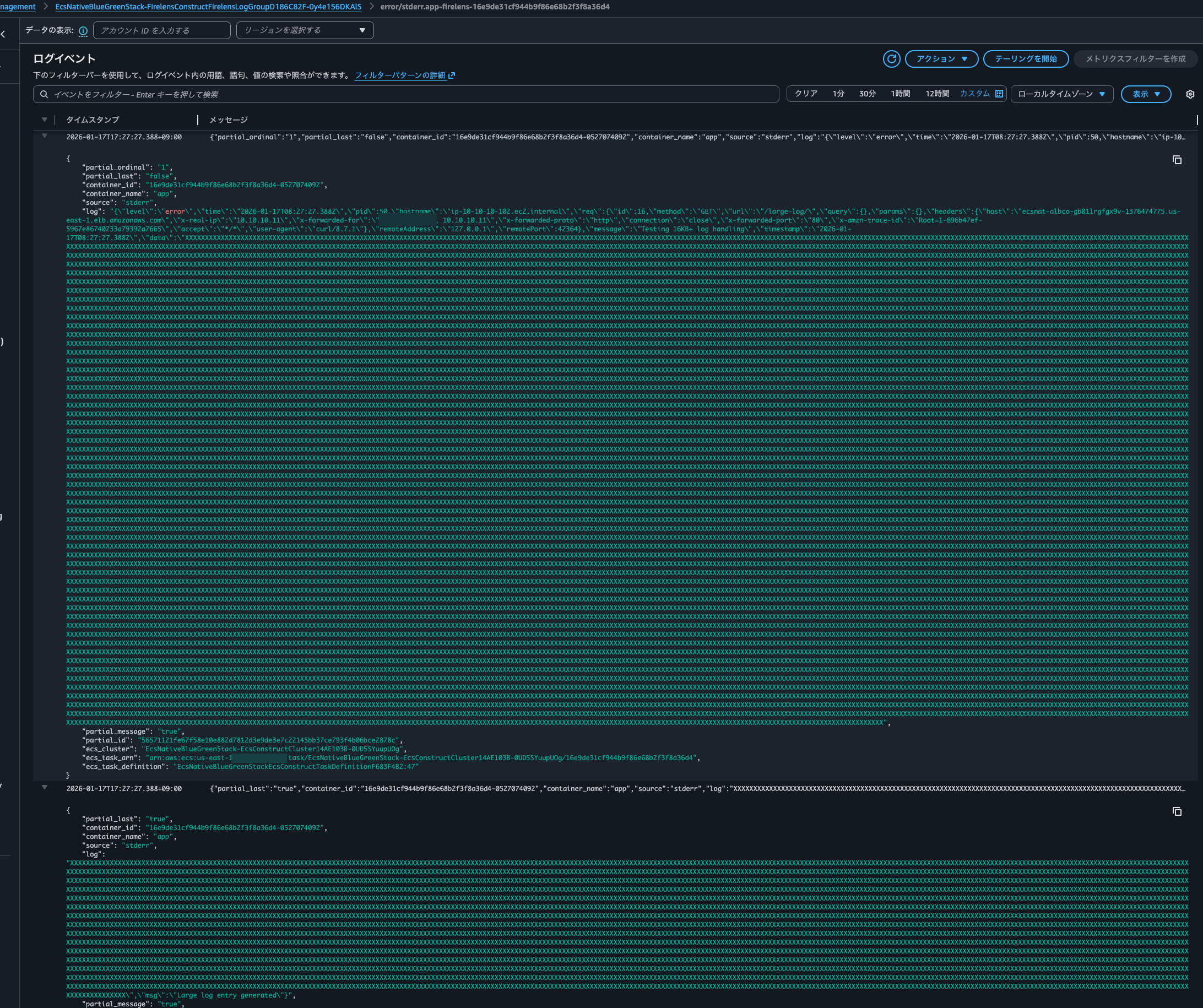Copy the first expanded log event JSON
The image size is (1203, 1008).
point(1177,160)
